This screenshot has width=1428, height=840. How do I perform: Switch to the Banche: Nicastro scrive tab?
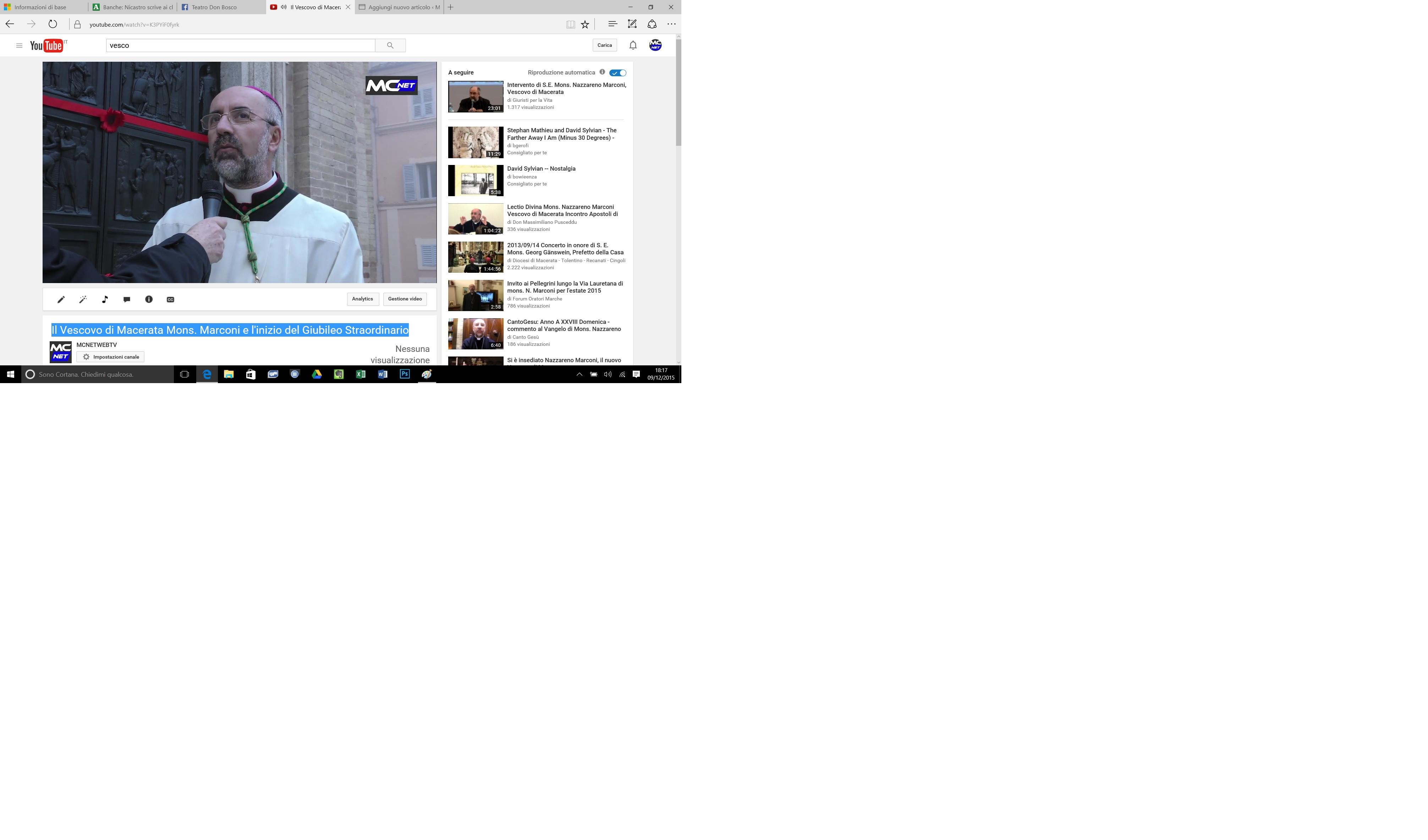click(133, 7)
